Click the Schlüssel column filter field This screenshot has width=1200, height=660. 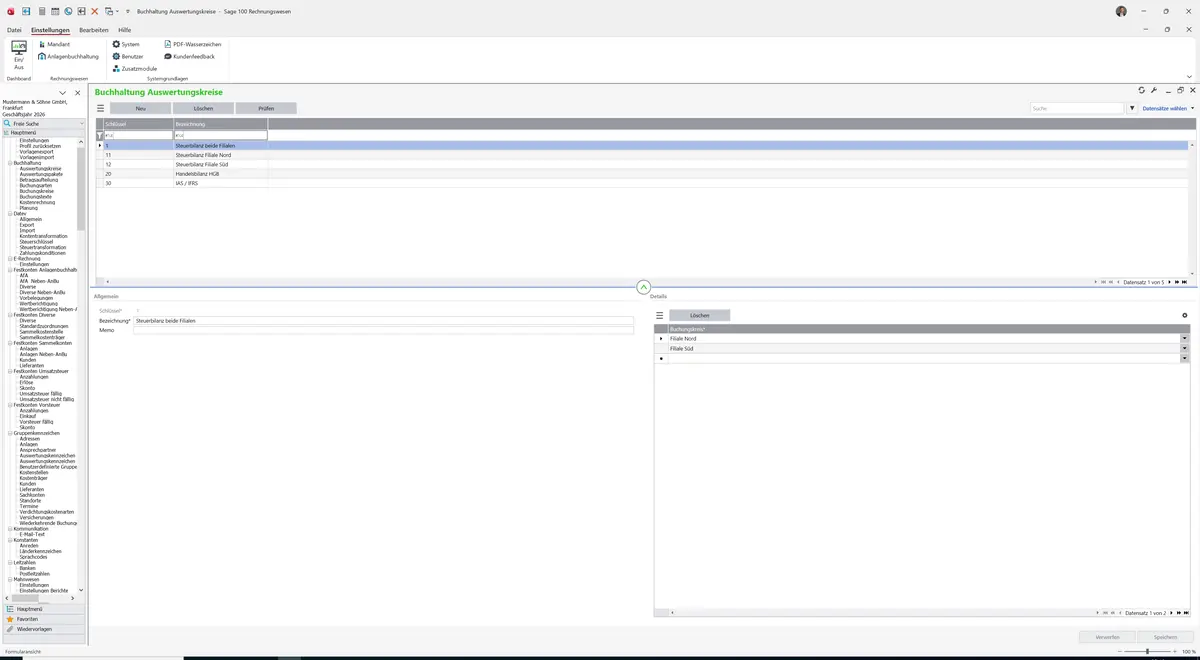(138, 135)
